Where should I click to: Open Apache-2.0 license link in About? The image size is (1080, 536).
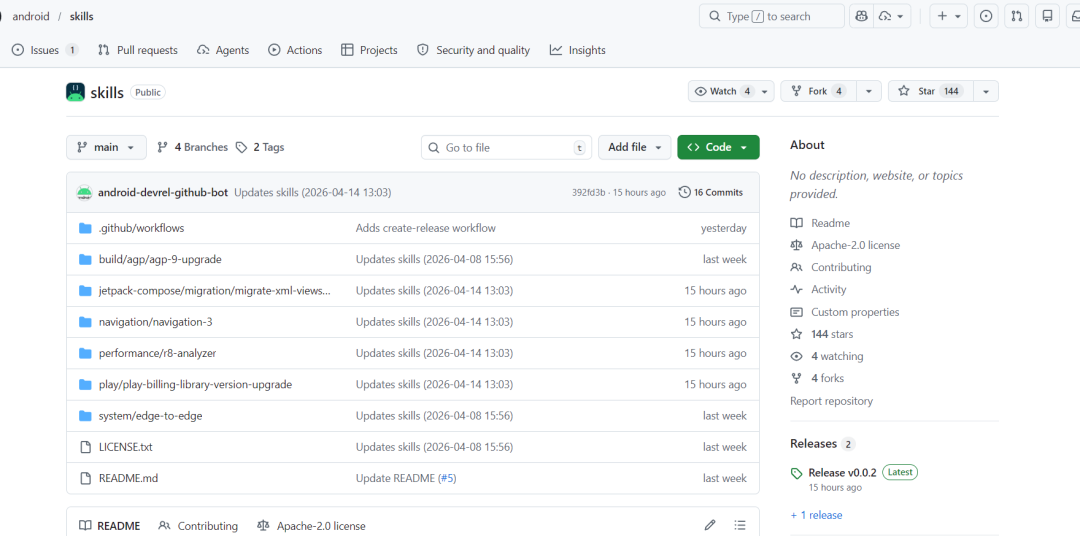tap(845, 245)
